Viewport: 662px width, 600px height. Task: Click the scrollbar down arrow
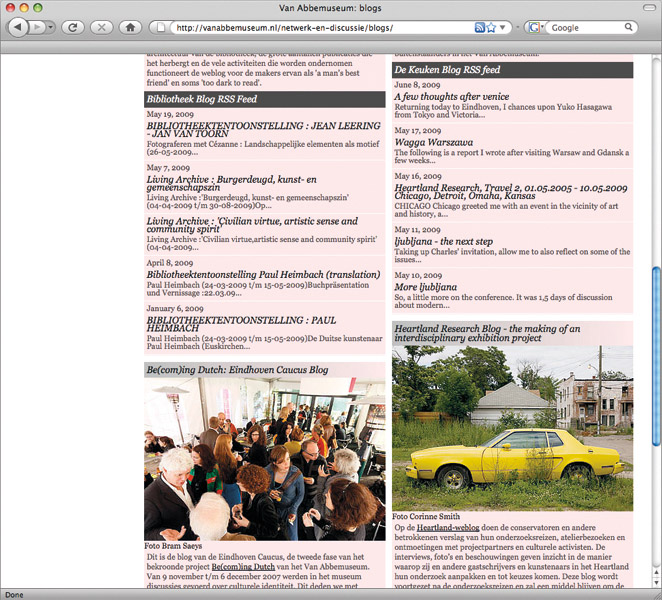(x=656, y=582)
